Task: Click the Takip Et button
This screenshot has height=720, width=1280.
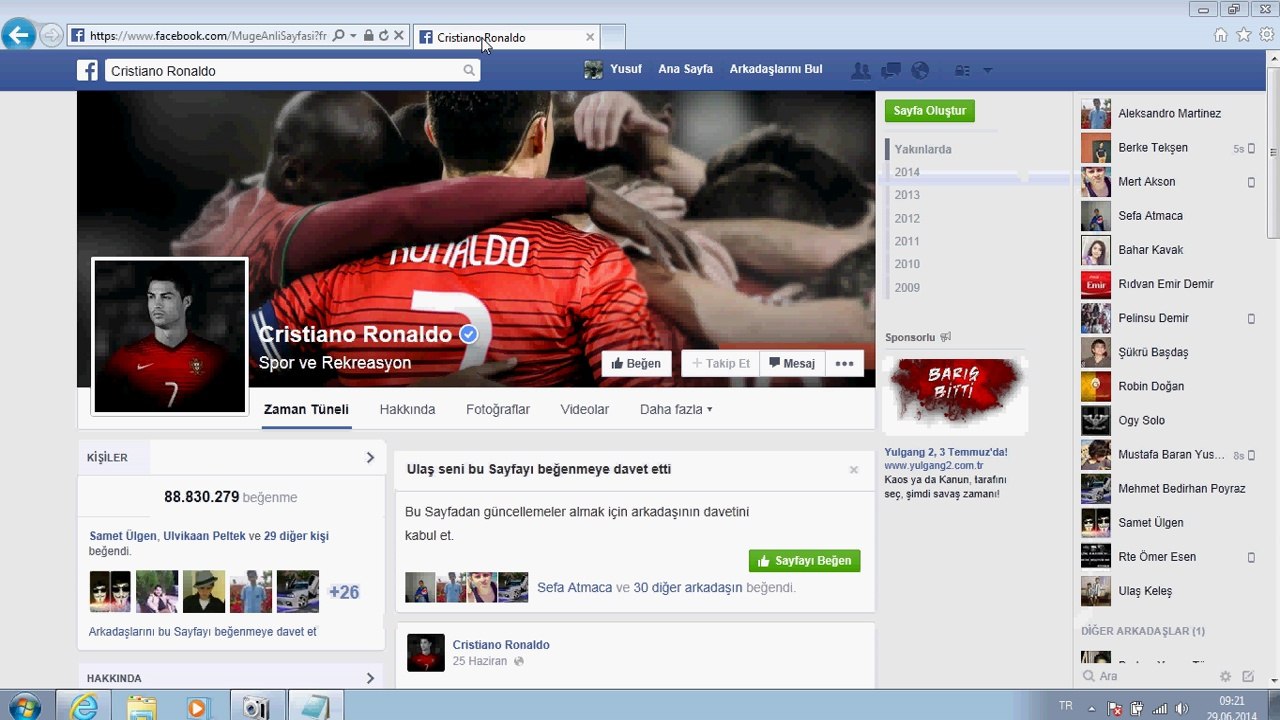Action: (720, 364)
